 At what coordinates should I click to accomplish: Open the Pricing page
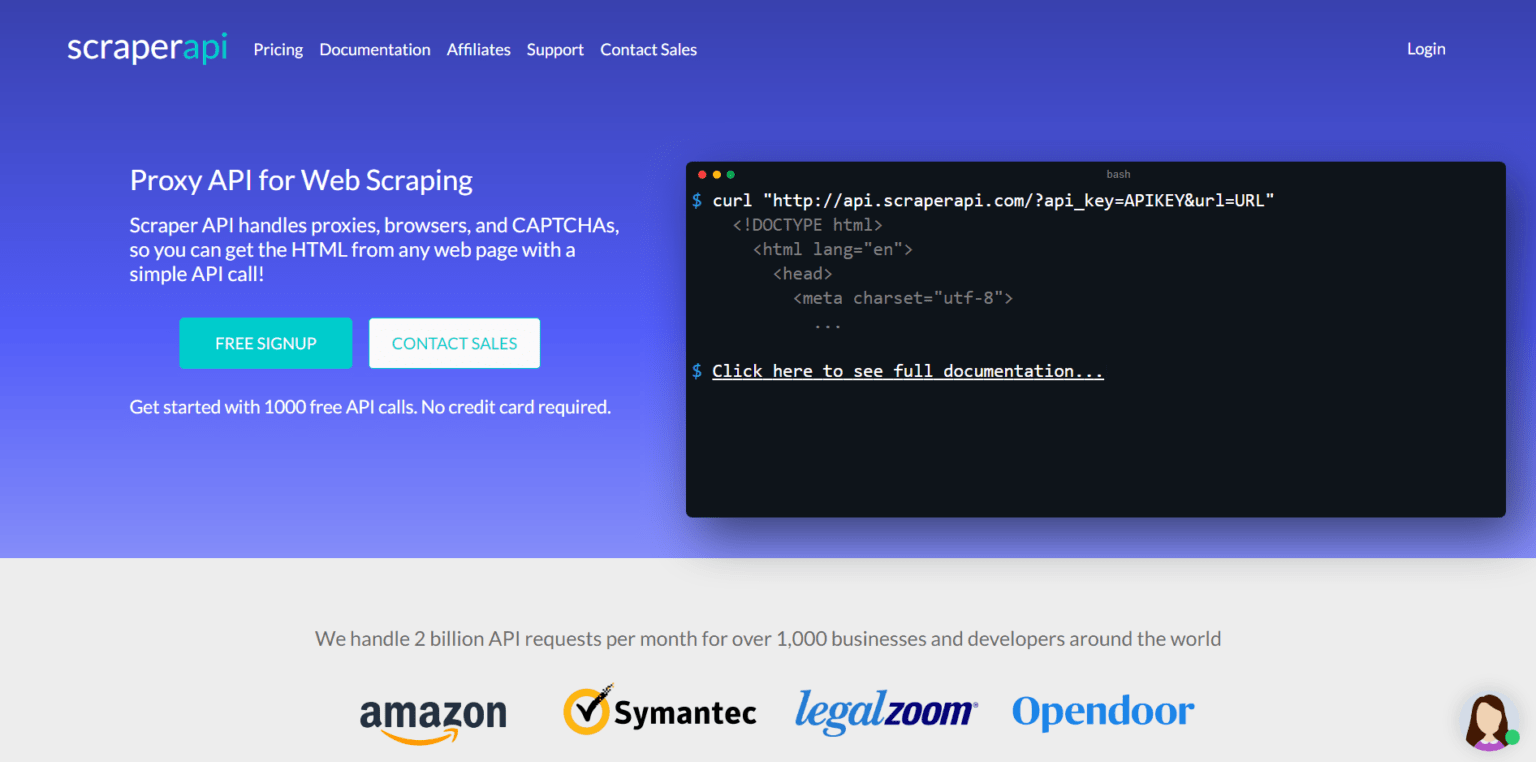click(277, 49)
